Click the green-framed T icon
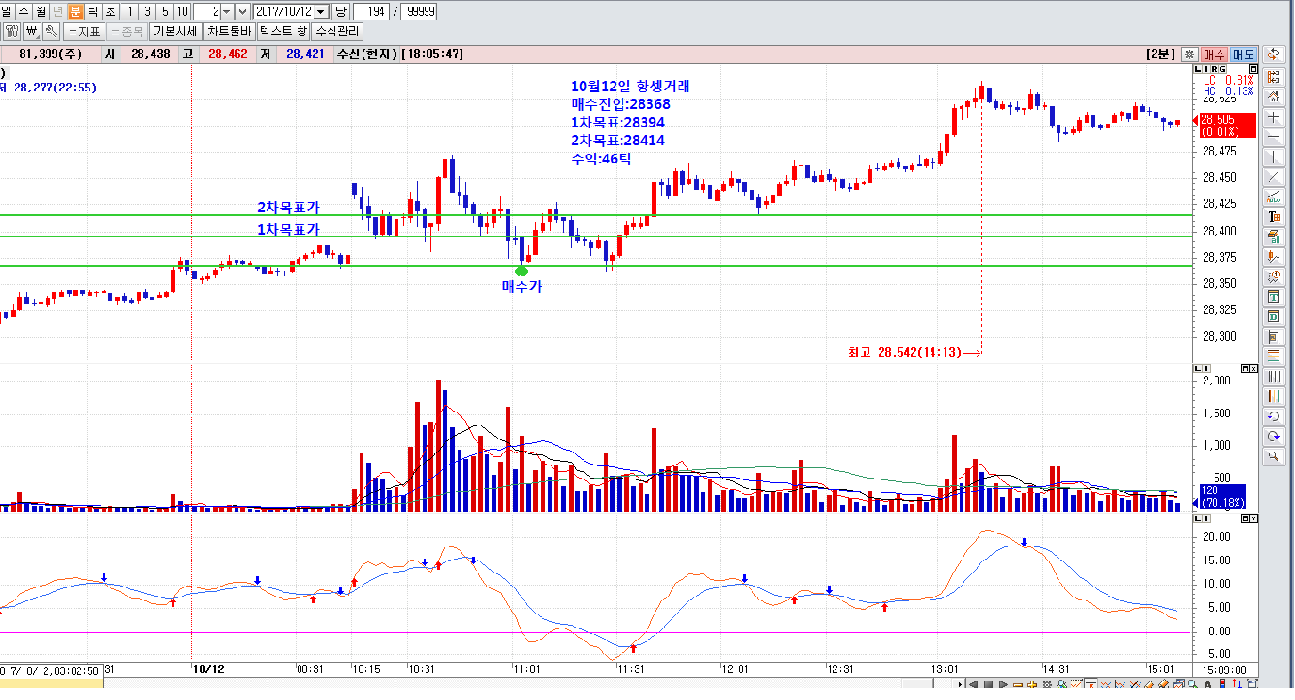This screenshot has height=700, width=1295. [x=1274, y=297]
